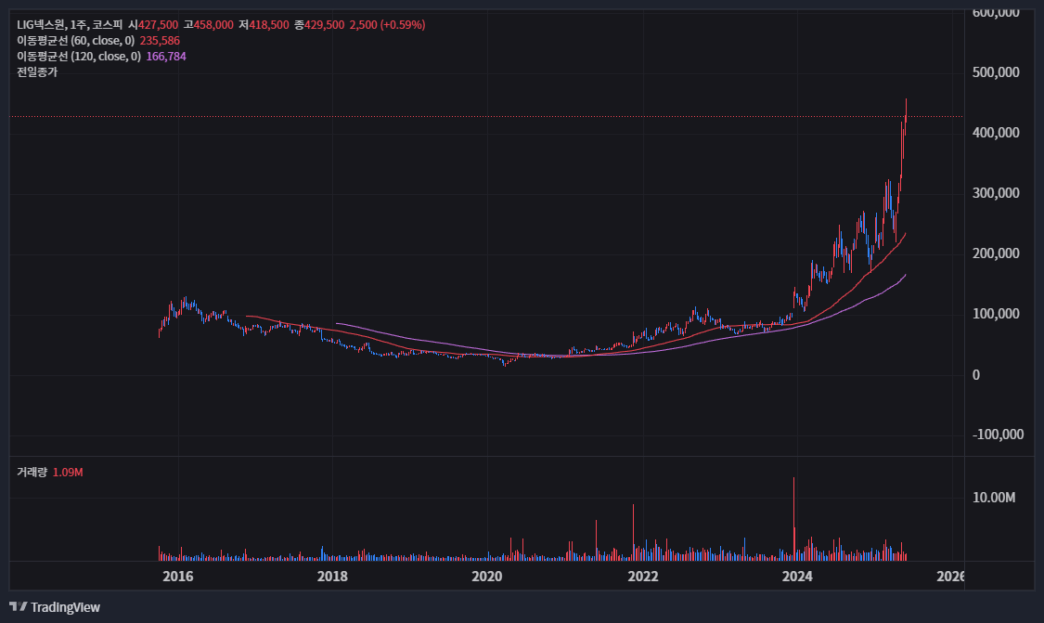Click the 500,000 price scale label
This screenshot has height=623, width=1044.
point(995,72)
